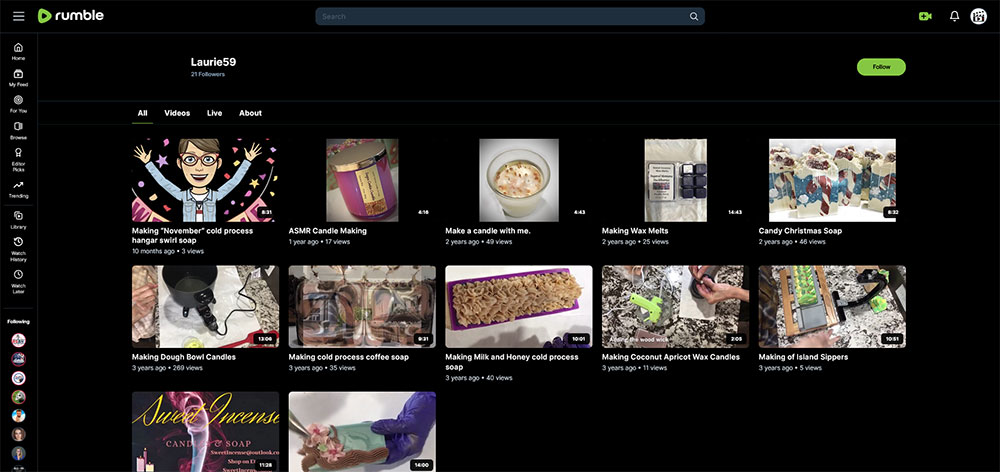Play the Island Sippers thumbnail
The width and height of the screenshot is (1000, 472).
point(832,307)
